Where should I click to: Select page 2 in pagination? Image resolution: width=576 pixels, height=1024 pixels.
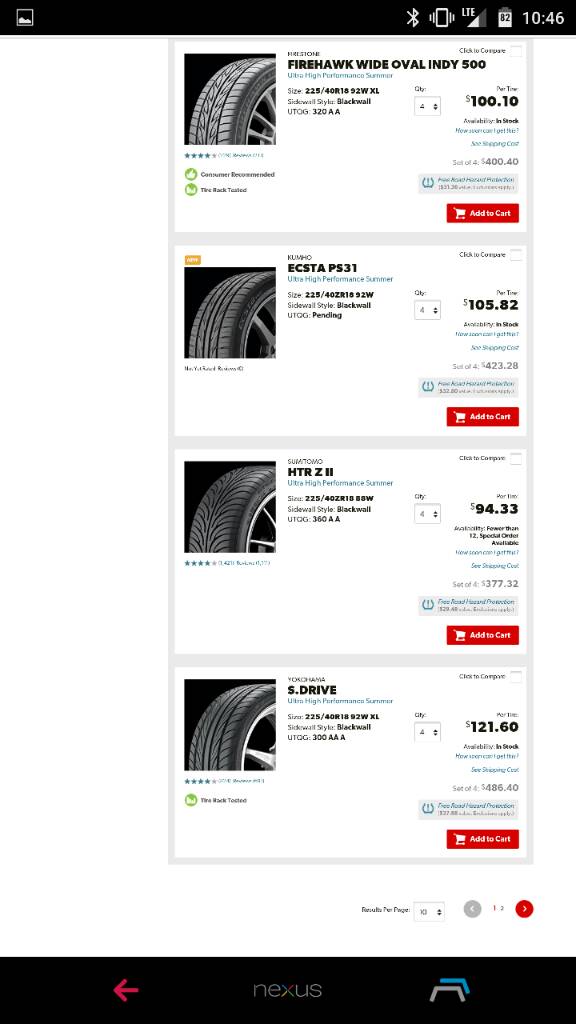502,908
